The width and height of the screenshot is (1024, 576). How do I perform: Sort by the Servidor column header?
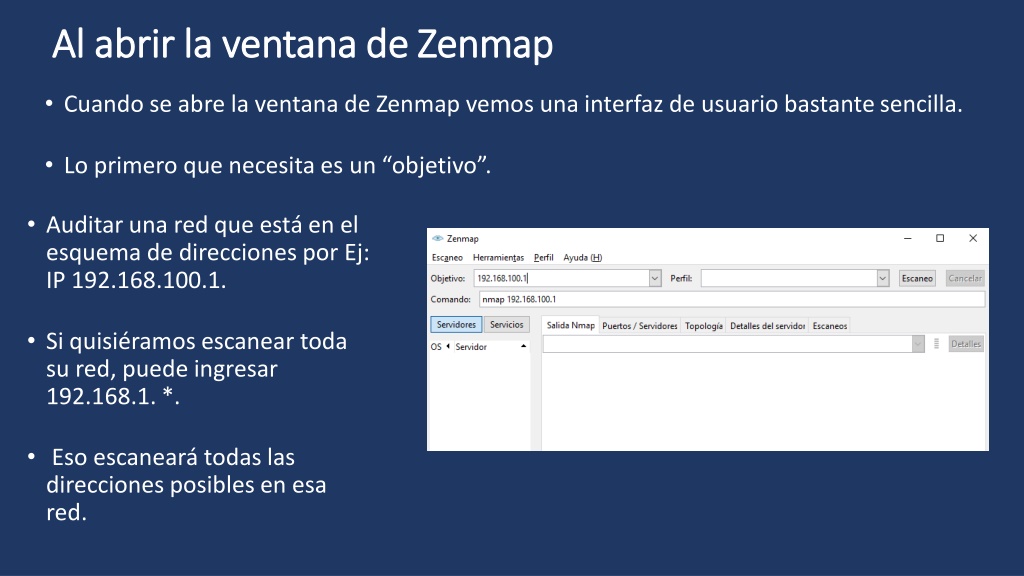click(x=471, y=347)
